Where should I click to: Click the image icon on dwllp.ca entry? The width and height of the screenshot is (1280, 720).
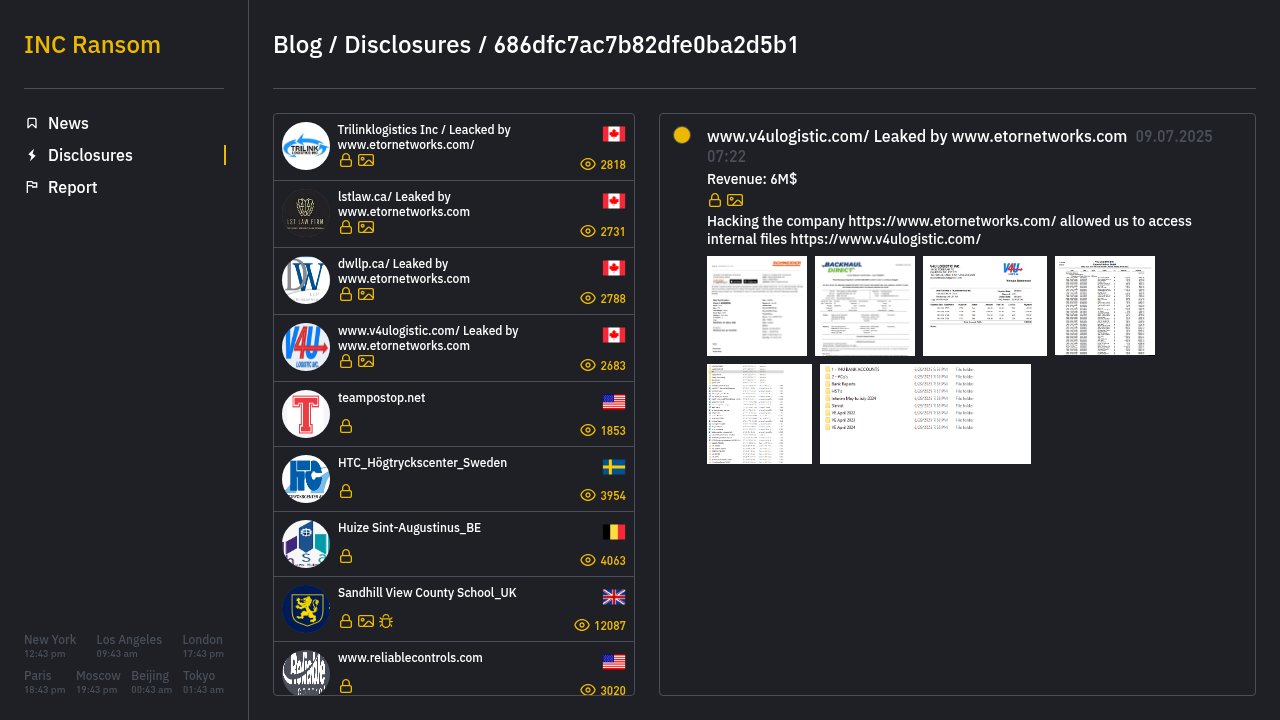click(x=366, y=294)
